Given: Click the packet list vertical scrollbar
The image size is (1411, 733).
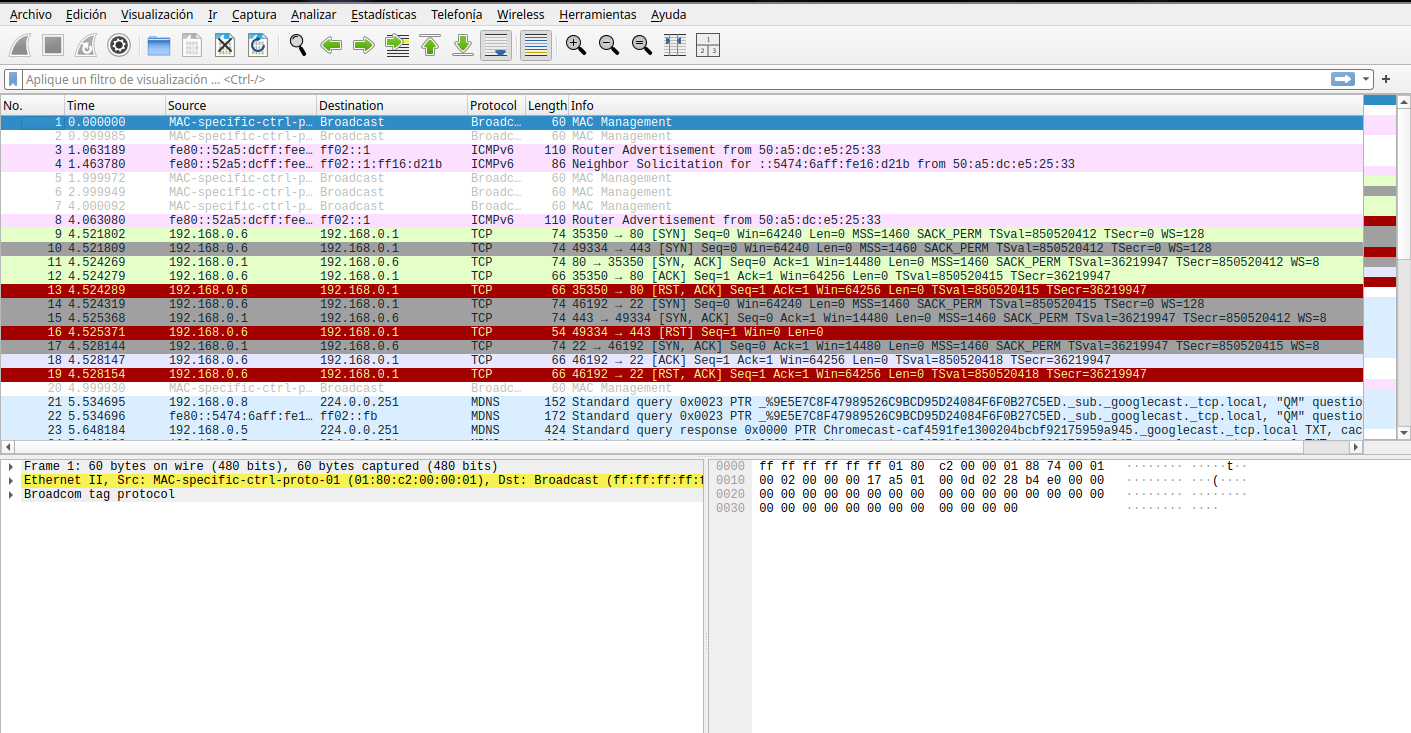Looking at the screenshot, I should click(1403, 265).
